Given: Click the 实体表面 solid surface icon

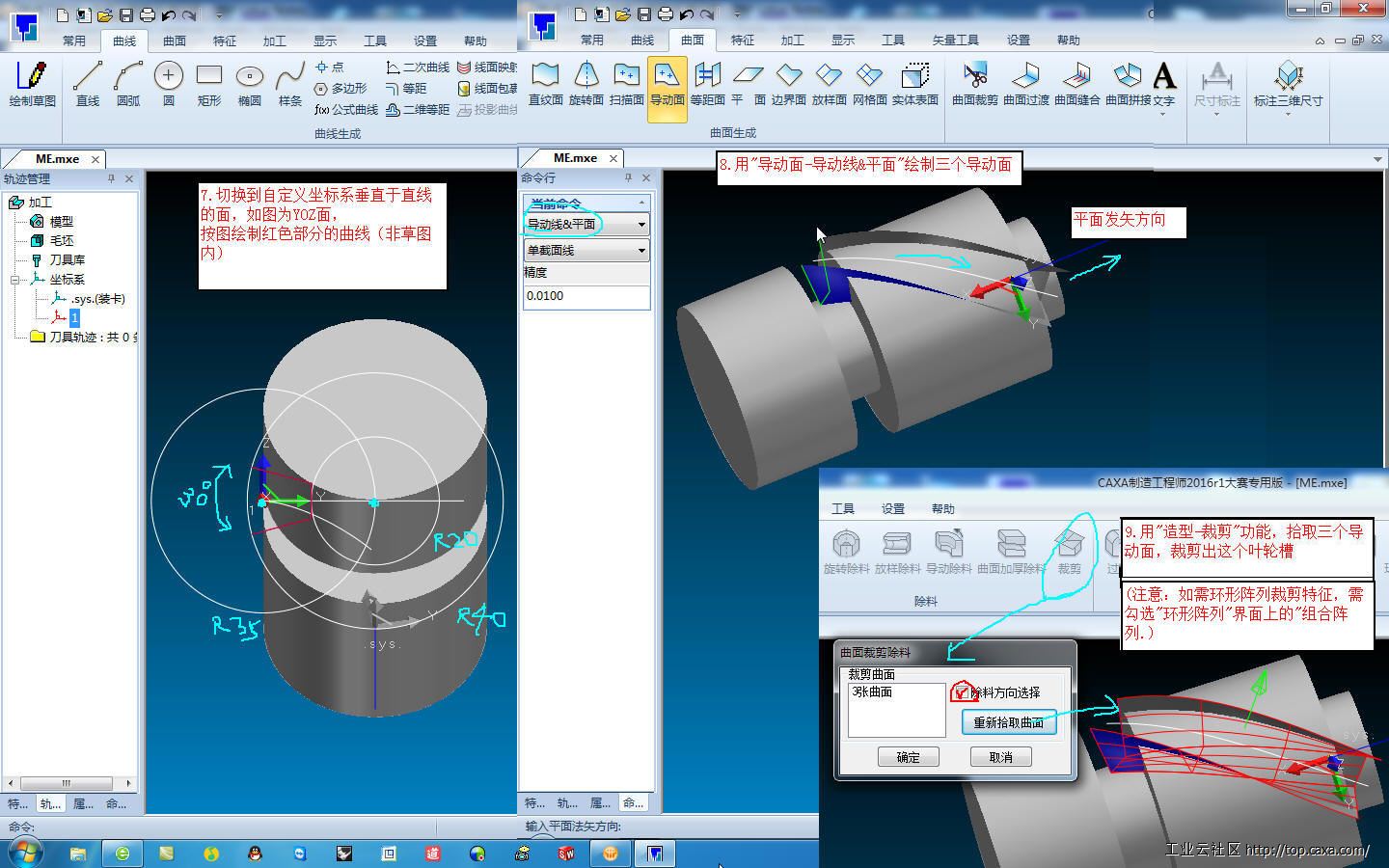Looking at the screenshot, I should pos(914,84).
